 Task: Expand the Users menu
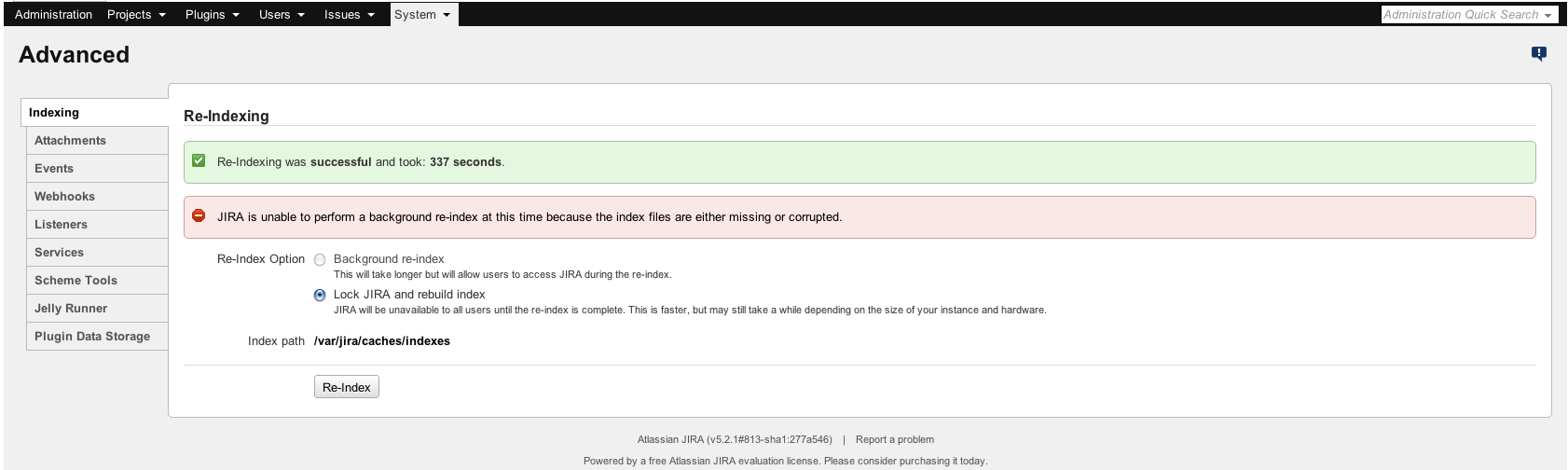pyautogui.click(x=282, y=14)
